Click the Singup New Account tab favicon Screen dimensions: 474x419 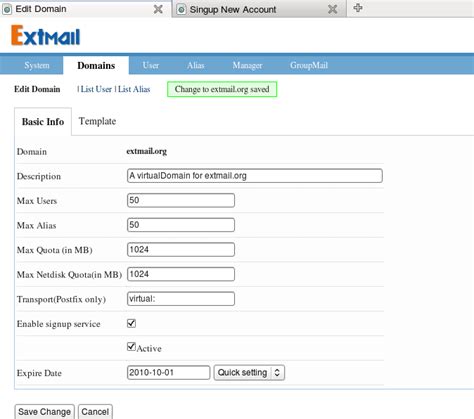(x=181, y=9)
